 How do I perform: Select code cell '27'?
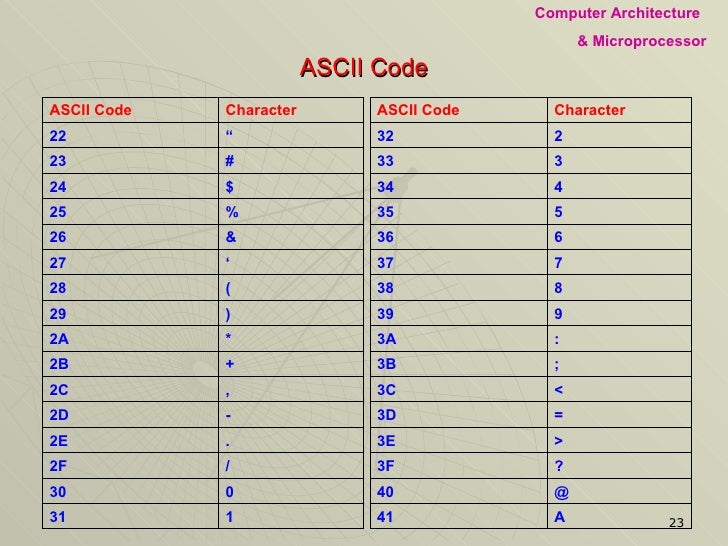tap(130, 262)
